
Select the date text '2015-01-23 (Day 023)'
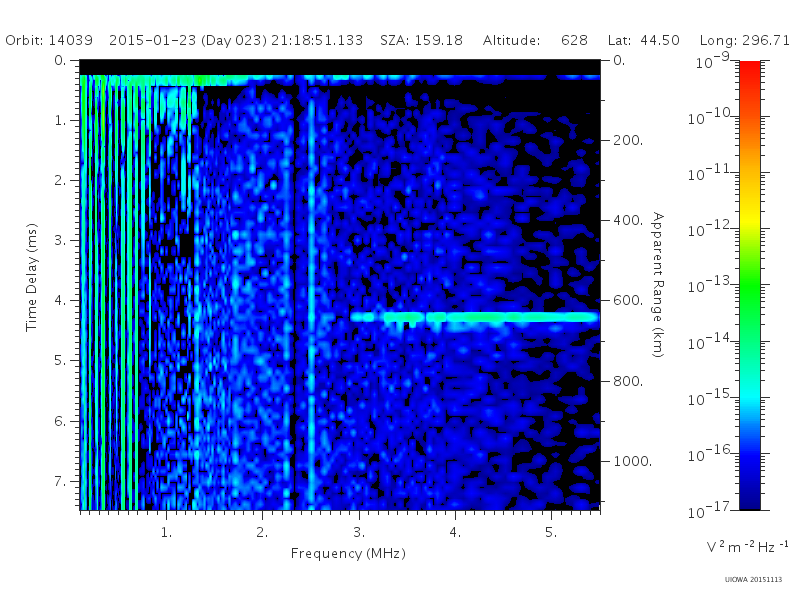(188, 40)
